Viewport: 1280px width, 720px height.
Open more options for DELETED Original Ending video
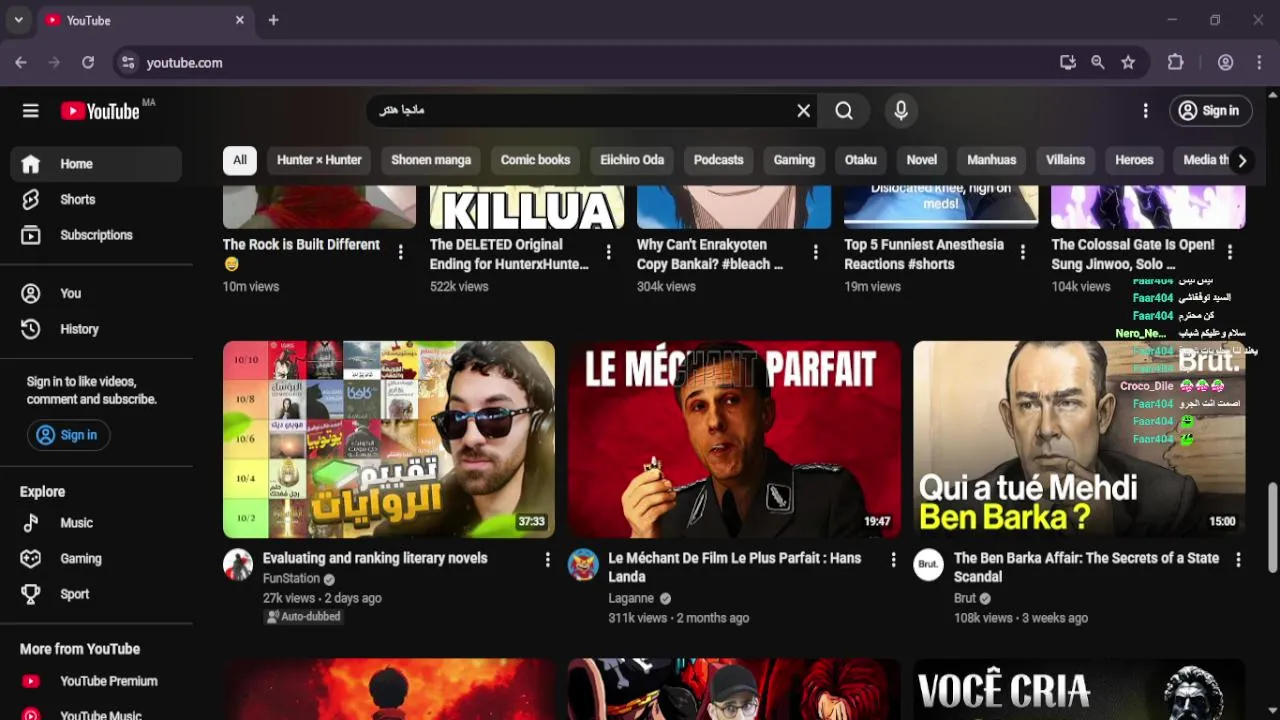(608, 253)
